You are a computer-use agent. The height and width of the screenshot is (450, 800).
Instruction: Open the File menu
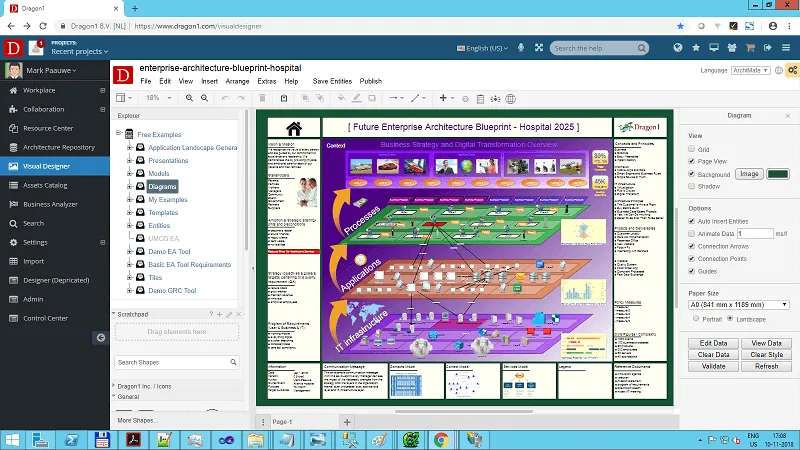[x=146, y=81]
